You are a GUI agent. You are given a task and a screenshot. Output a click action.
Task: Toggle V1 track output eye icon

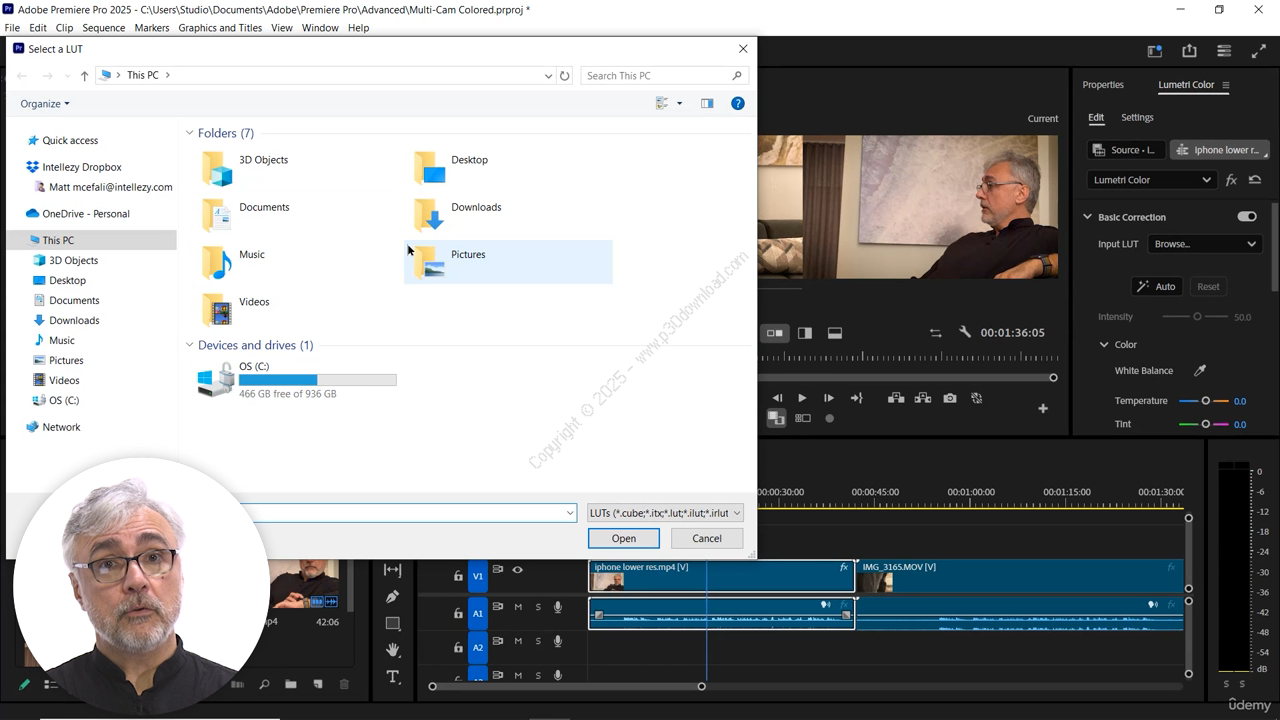tap(517, 570)
